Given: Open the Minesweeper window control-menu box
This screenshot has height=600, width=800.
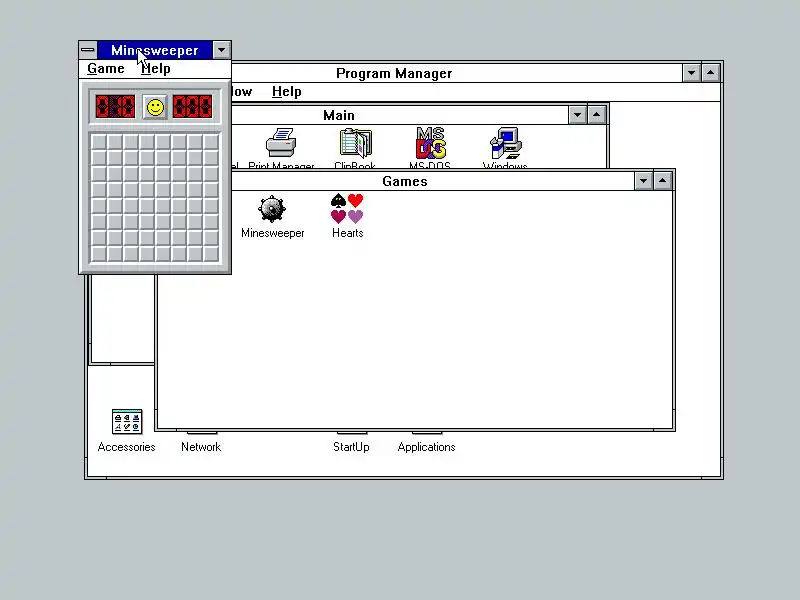Looking at the screenshot, I should (x=88, y=50).
